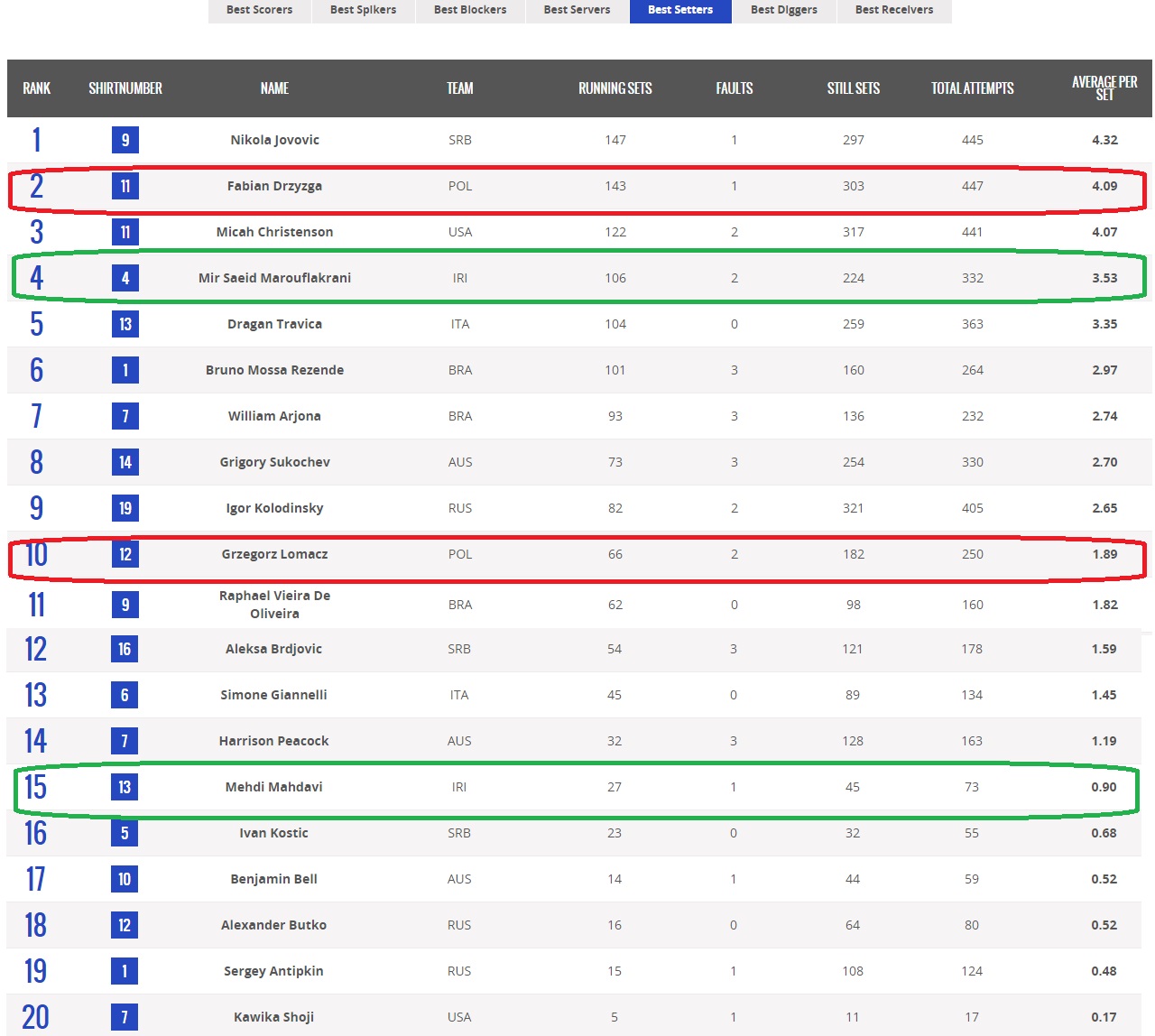Viewport: 1155px width, 1036px height.
Task: Click the Best Setters tab
Action: tap(680, 10)
